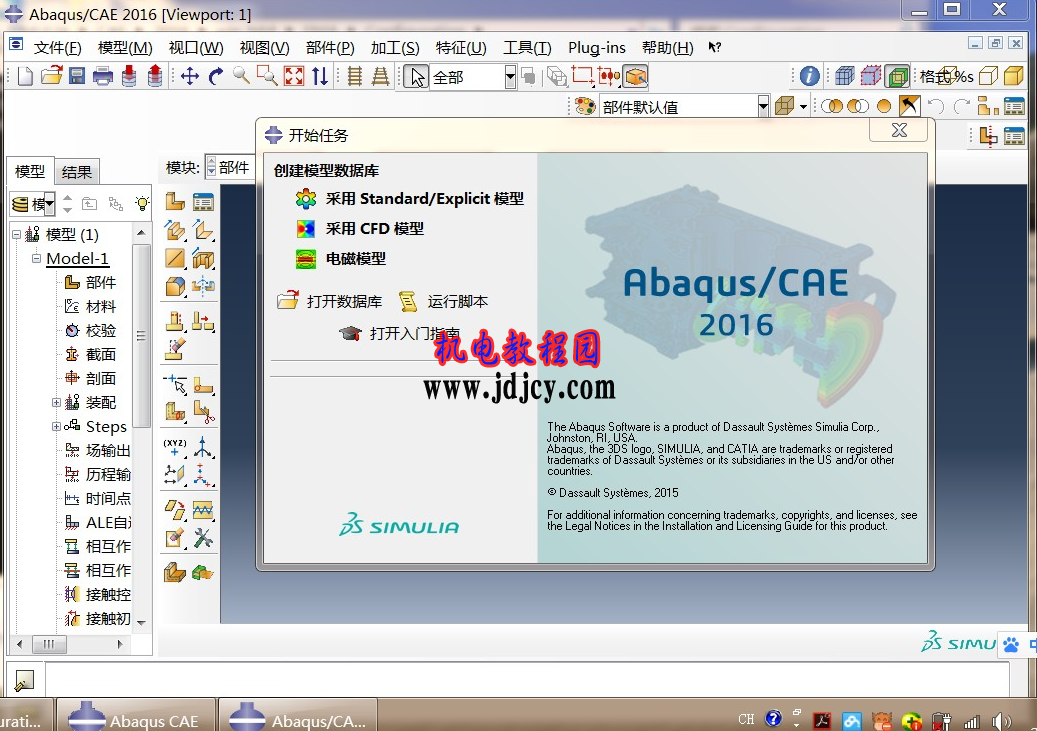Expand the Steps tree node
1037x731 pixels.
click(56, 426)
